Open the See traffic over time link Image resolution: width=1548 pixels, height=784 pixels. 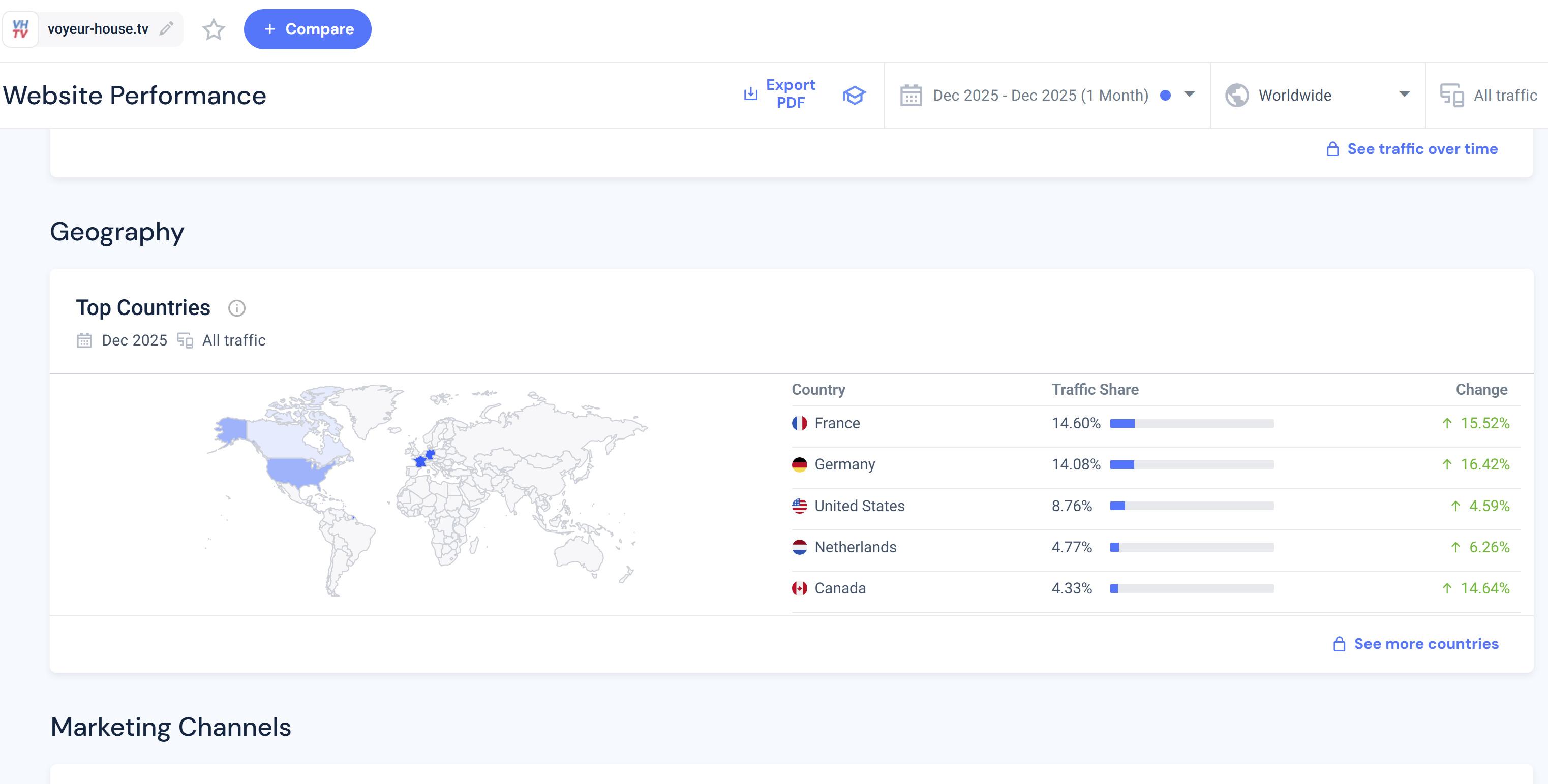point(1422,149)
